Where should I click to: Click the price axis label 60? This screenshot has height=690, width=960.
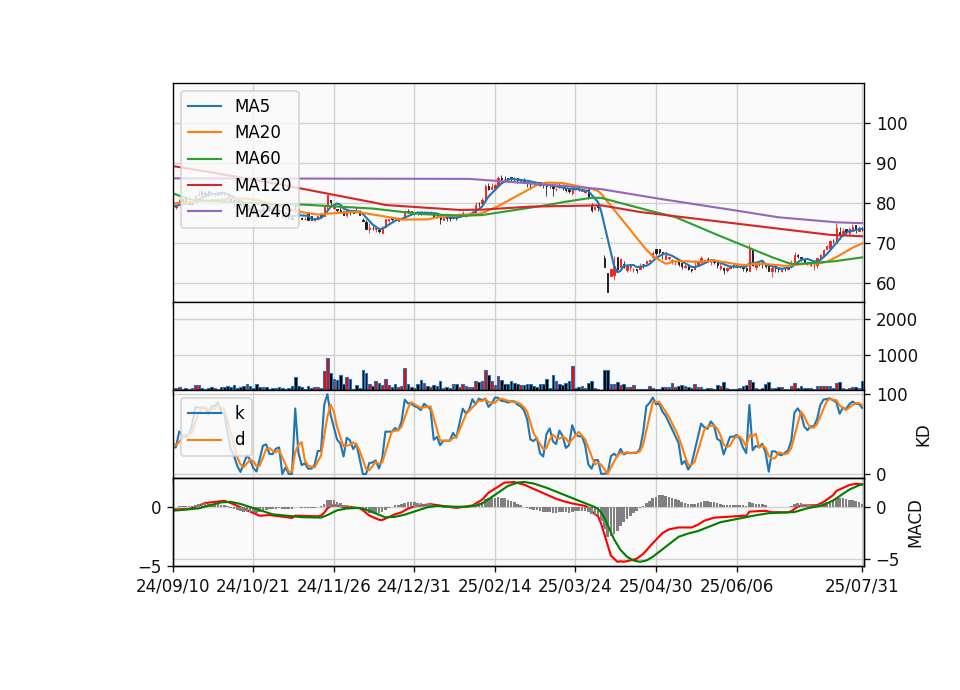click(887, 284)
